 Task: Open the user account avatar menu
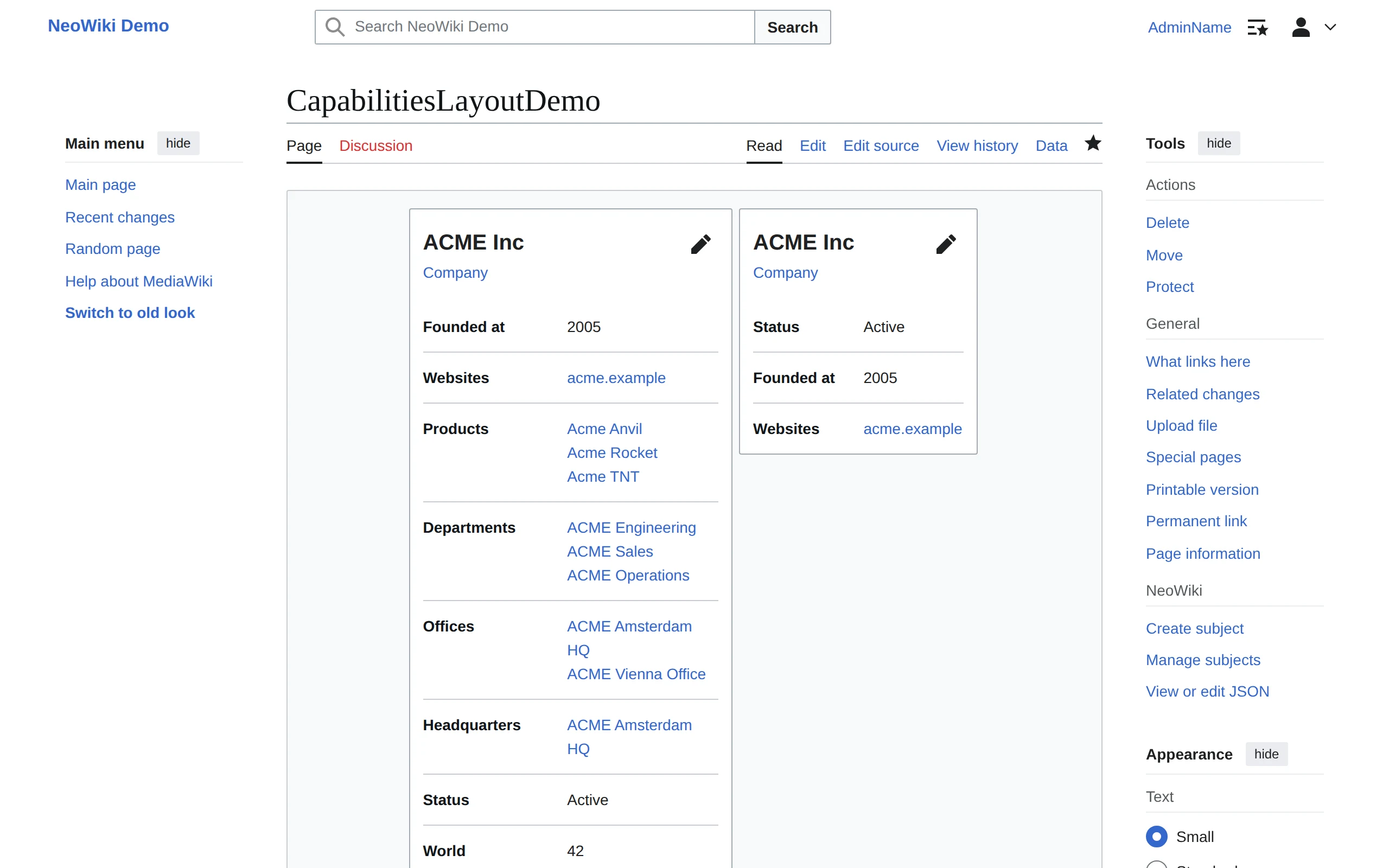click(1301, 27)
